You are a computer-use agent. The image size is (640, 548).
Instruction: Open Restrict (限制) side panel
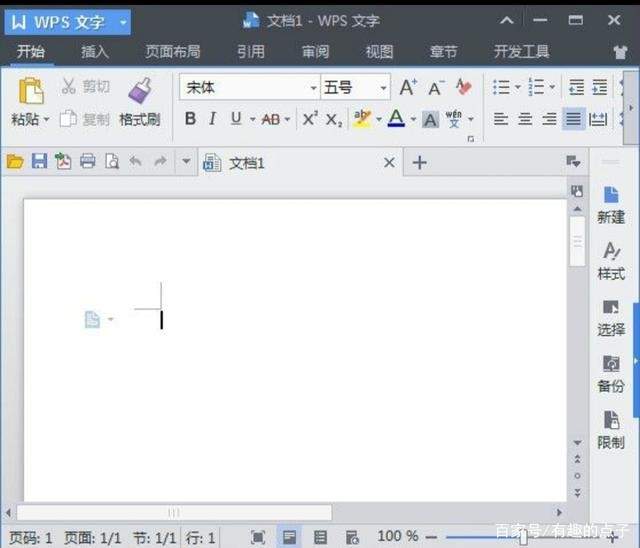(611, 430)
